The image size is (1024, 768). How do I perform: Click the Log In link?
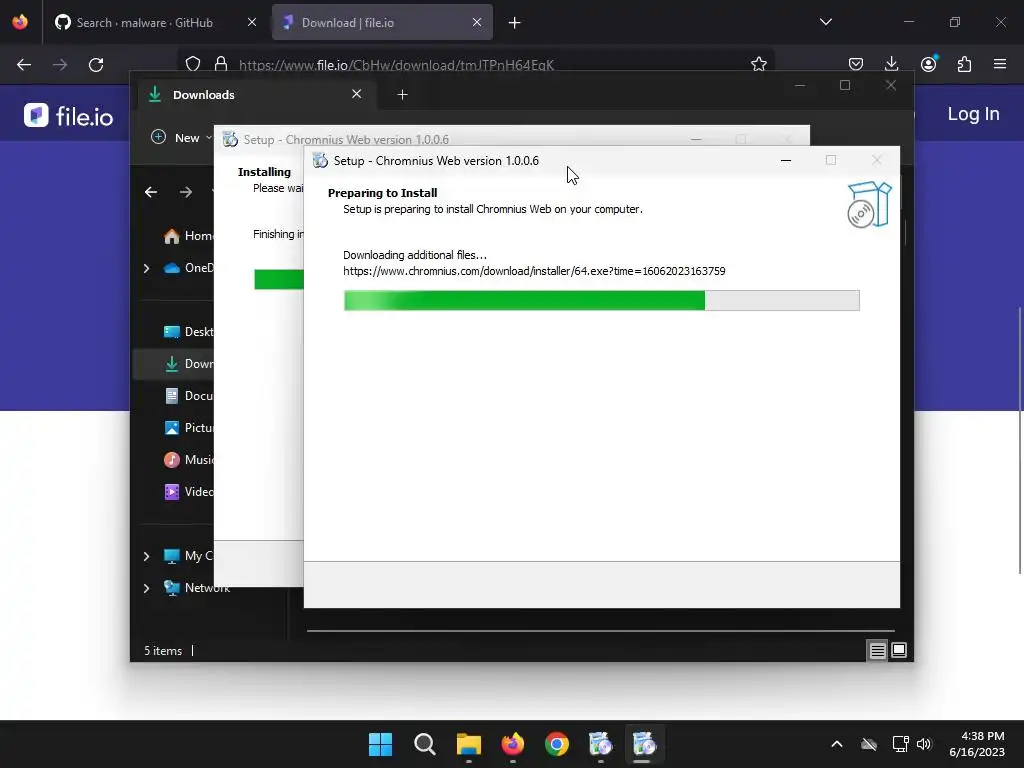tap(973, 114)
